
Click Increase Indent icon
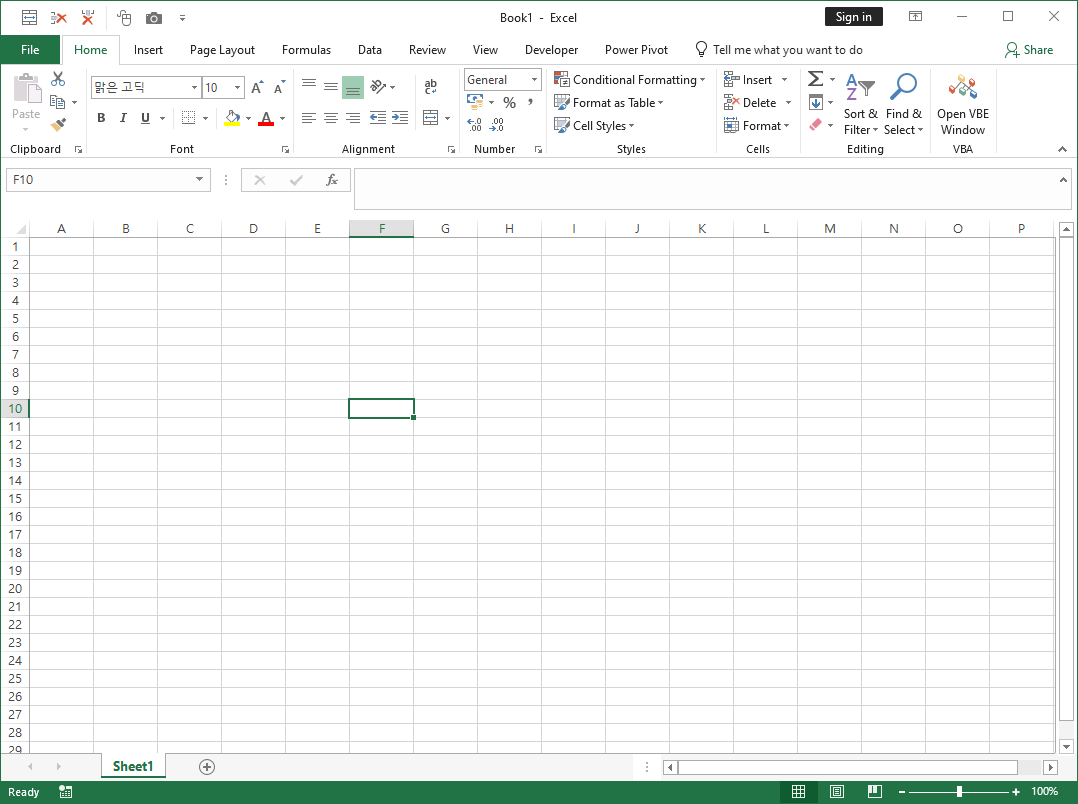click(x=400, y=118)
